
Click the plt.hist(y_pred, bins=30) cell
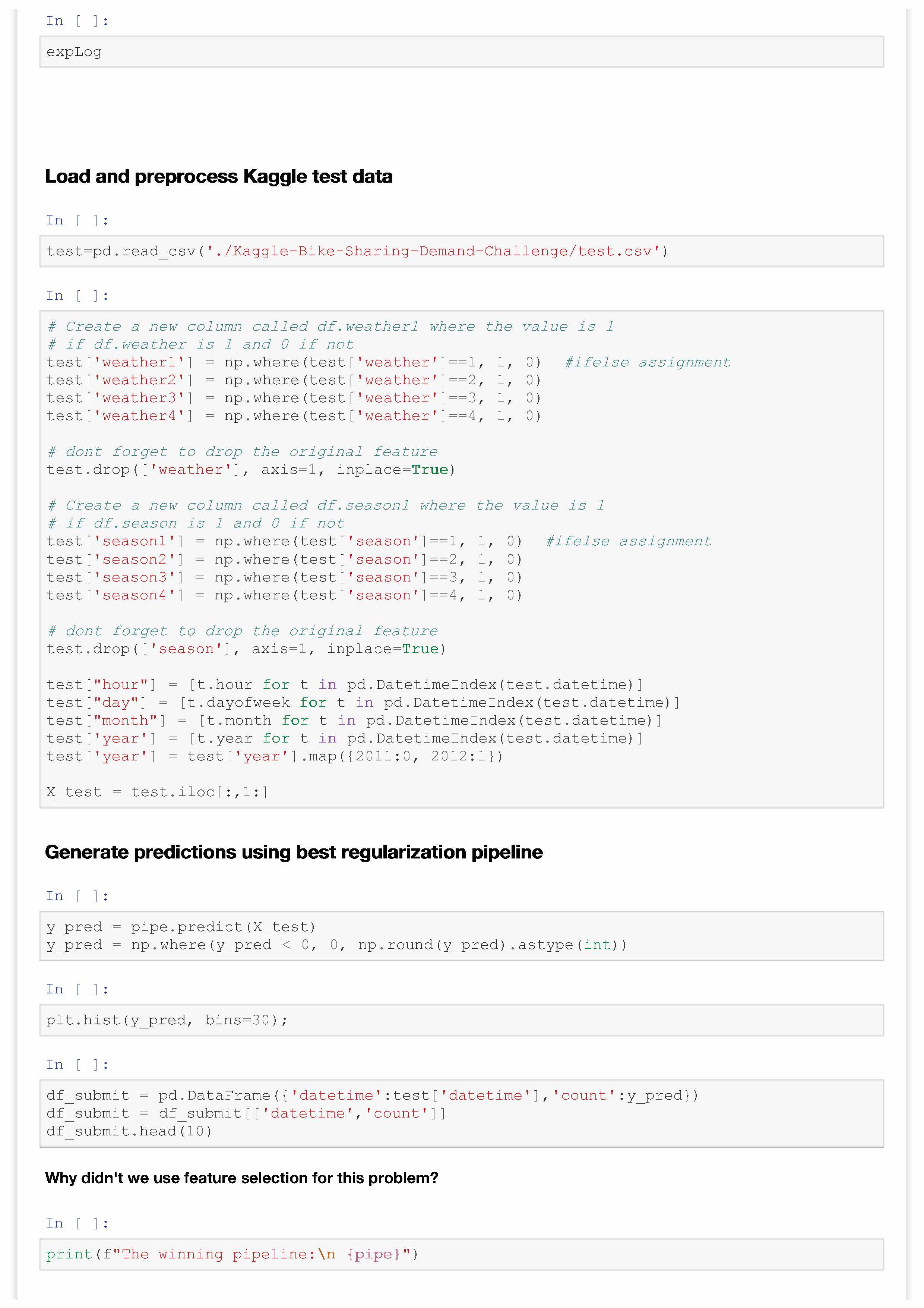461,1020
